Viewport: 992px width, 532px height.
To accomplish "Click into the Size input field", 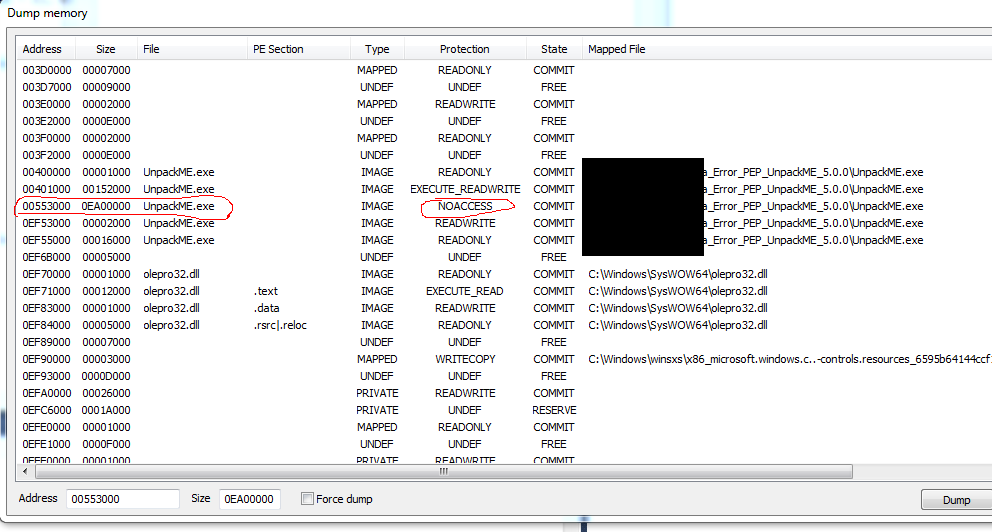I will coord(249,499).
